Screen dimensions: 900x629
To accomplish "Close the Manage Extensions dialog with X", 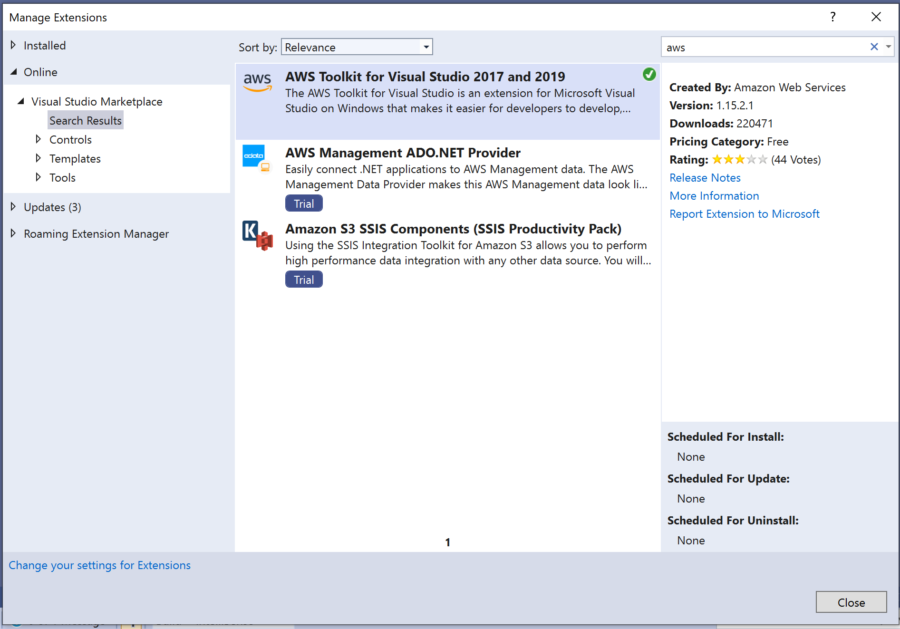I will point(876,17).
